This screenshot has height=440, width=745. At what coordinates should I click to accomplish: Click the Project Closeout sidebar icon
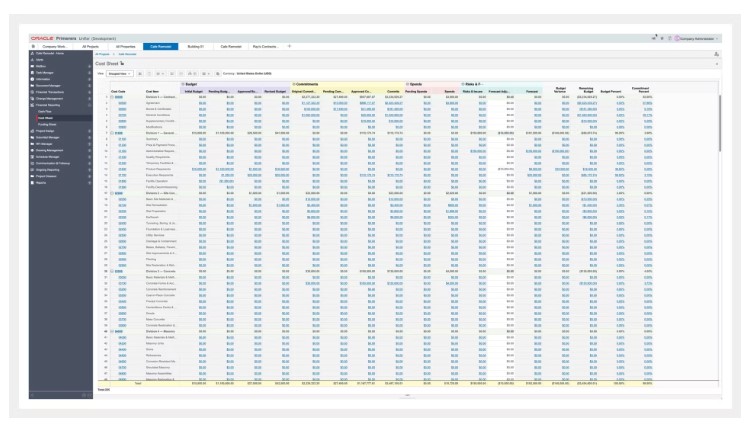pyautogui.click(x=32, y=176)
